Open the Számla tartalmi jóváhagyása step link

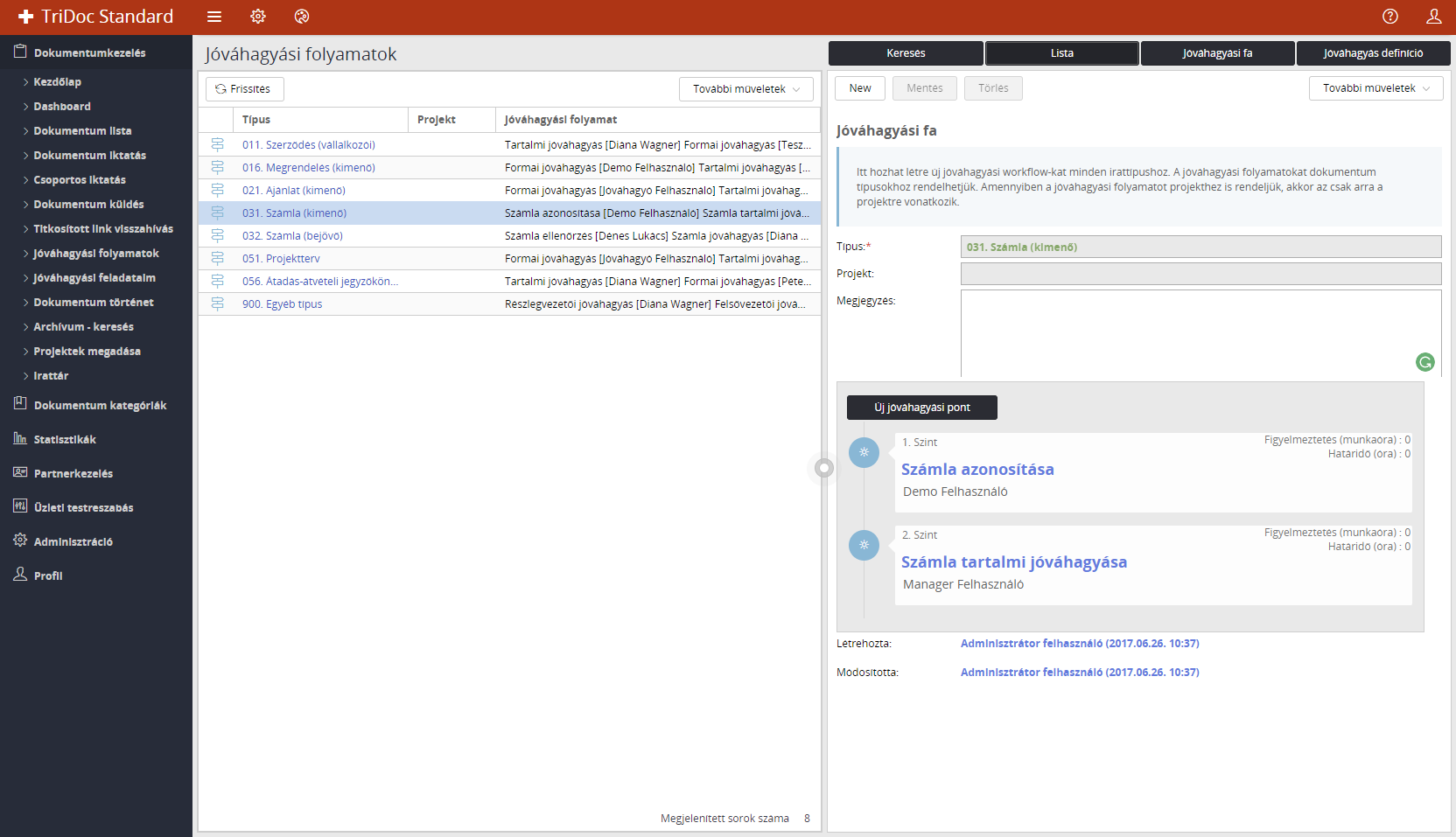(x=1014, y=562)
